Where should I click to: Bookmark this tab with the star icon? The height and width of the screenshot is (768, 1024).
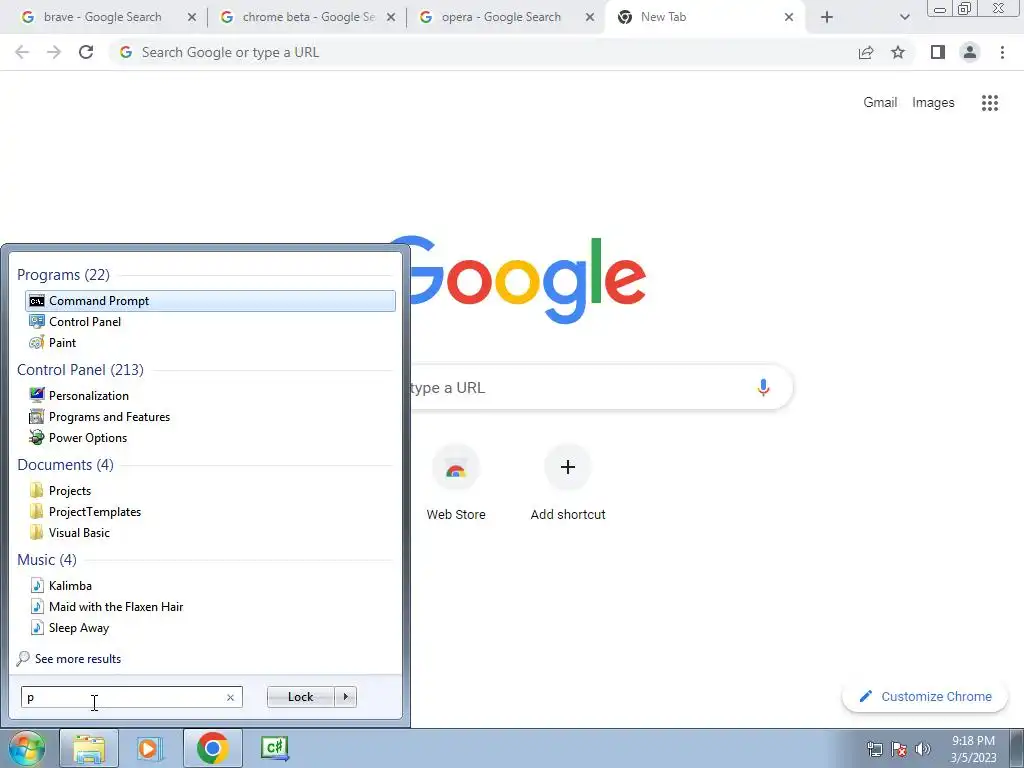(x=898, y=52)
